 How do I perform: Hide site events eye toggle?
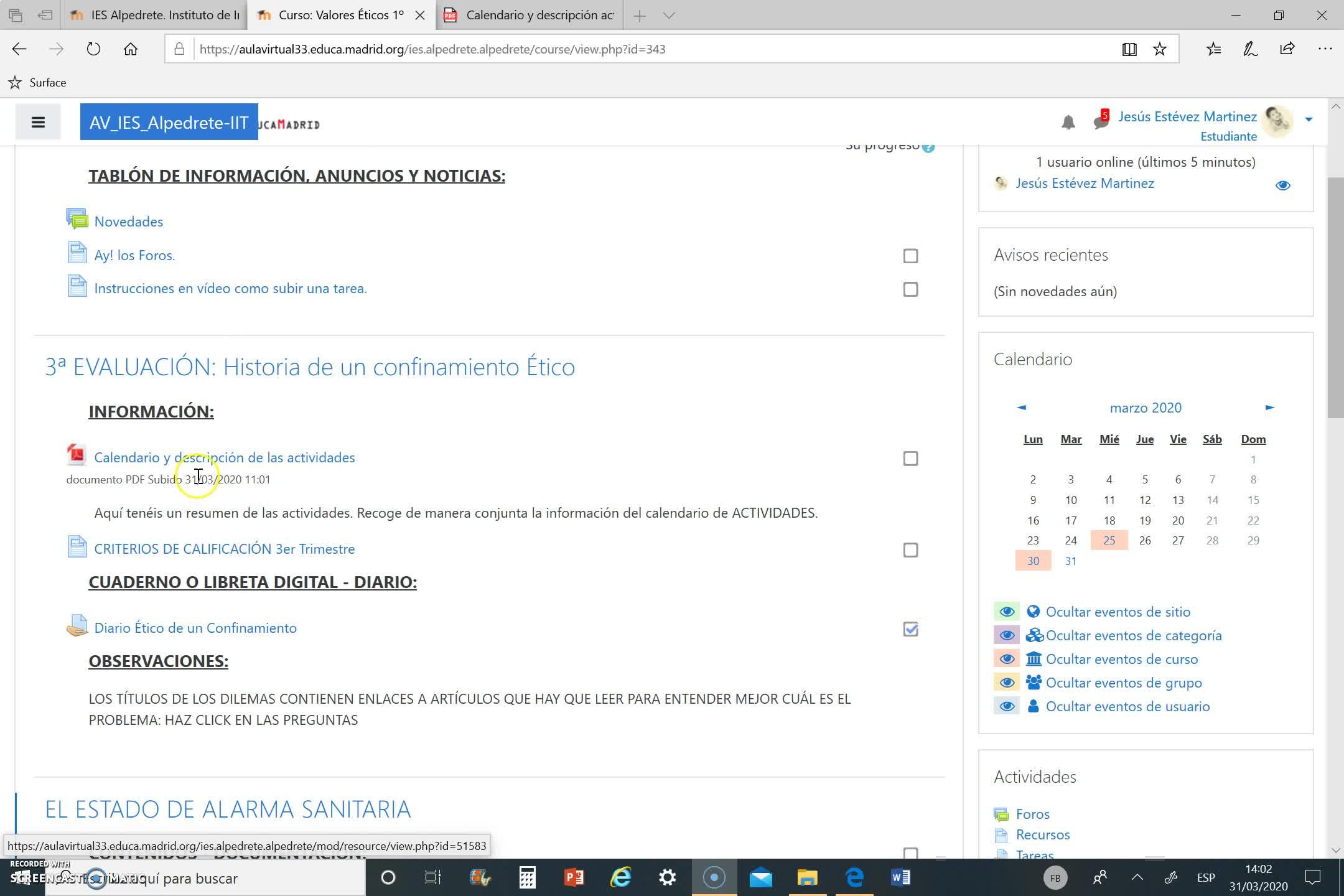tap(1006, 612)
